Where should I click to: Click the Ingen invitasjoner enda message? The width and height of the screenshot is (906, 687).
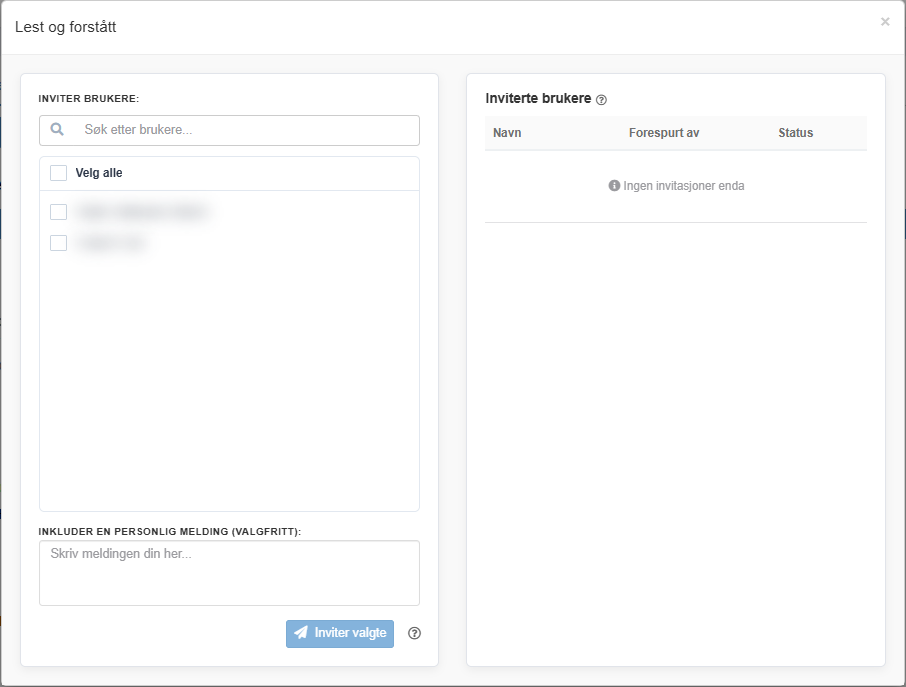pos(684,185)
